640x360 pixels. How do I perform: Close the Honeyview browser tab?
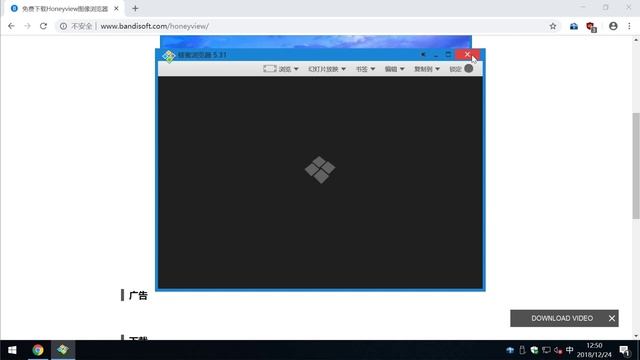click(x=116, y=9)
